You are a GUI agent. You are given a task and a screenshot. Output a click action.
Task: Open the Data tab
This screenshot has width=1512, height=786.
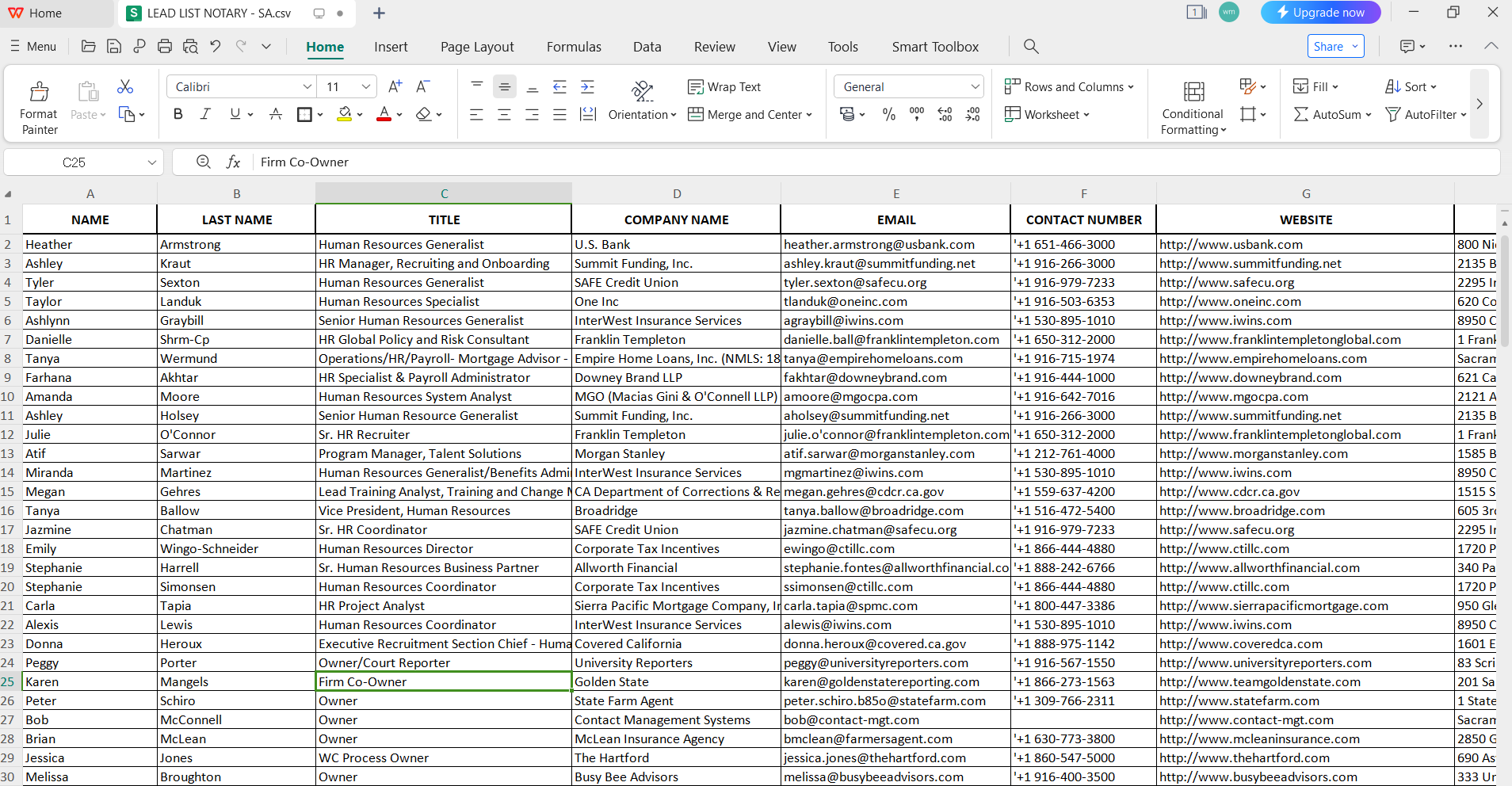(647, 47)
